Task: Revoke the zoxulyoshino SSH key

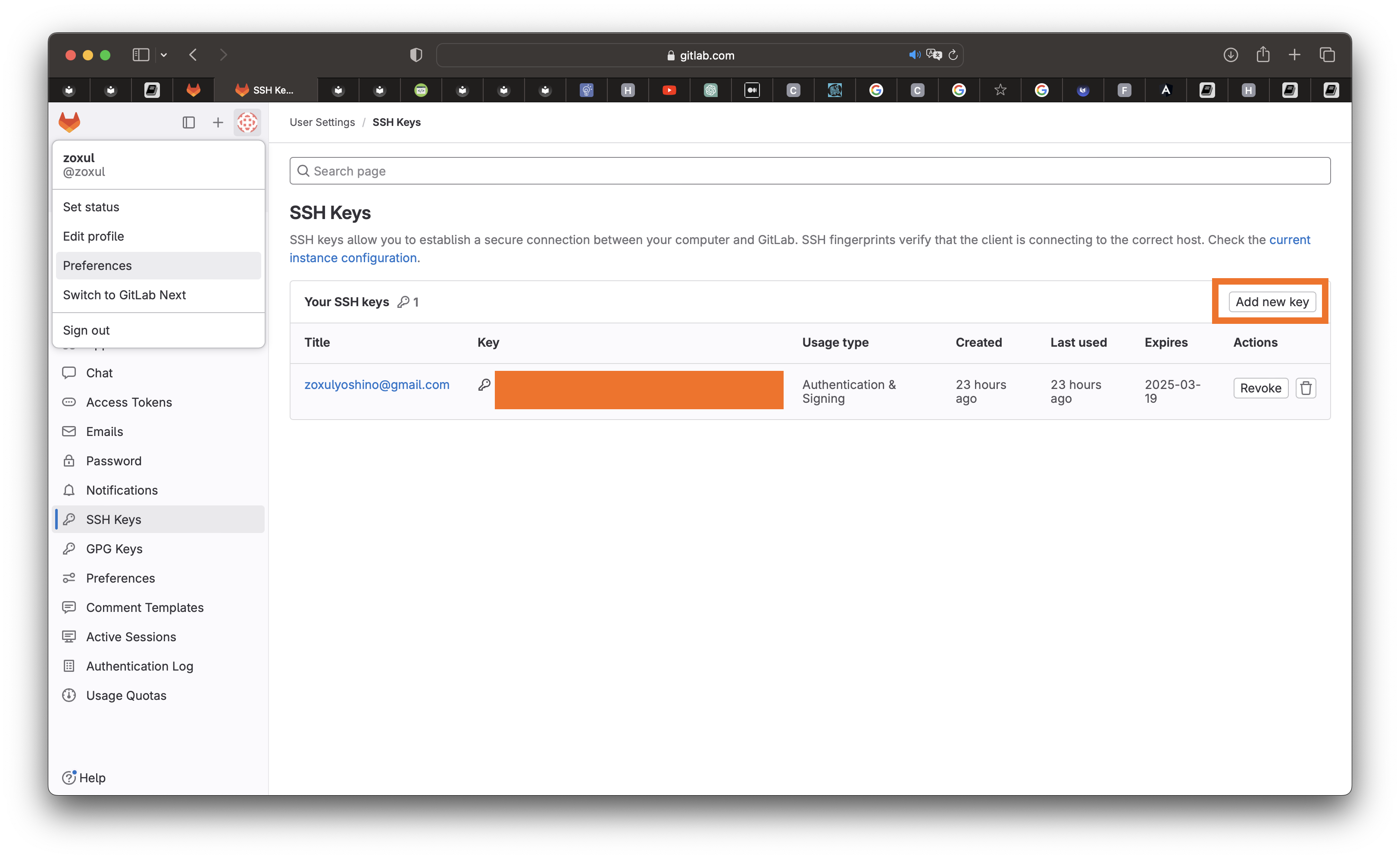Action: click(1260, 388)
